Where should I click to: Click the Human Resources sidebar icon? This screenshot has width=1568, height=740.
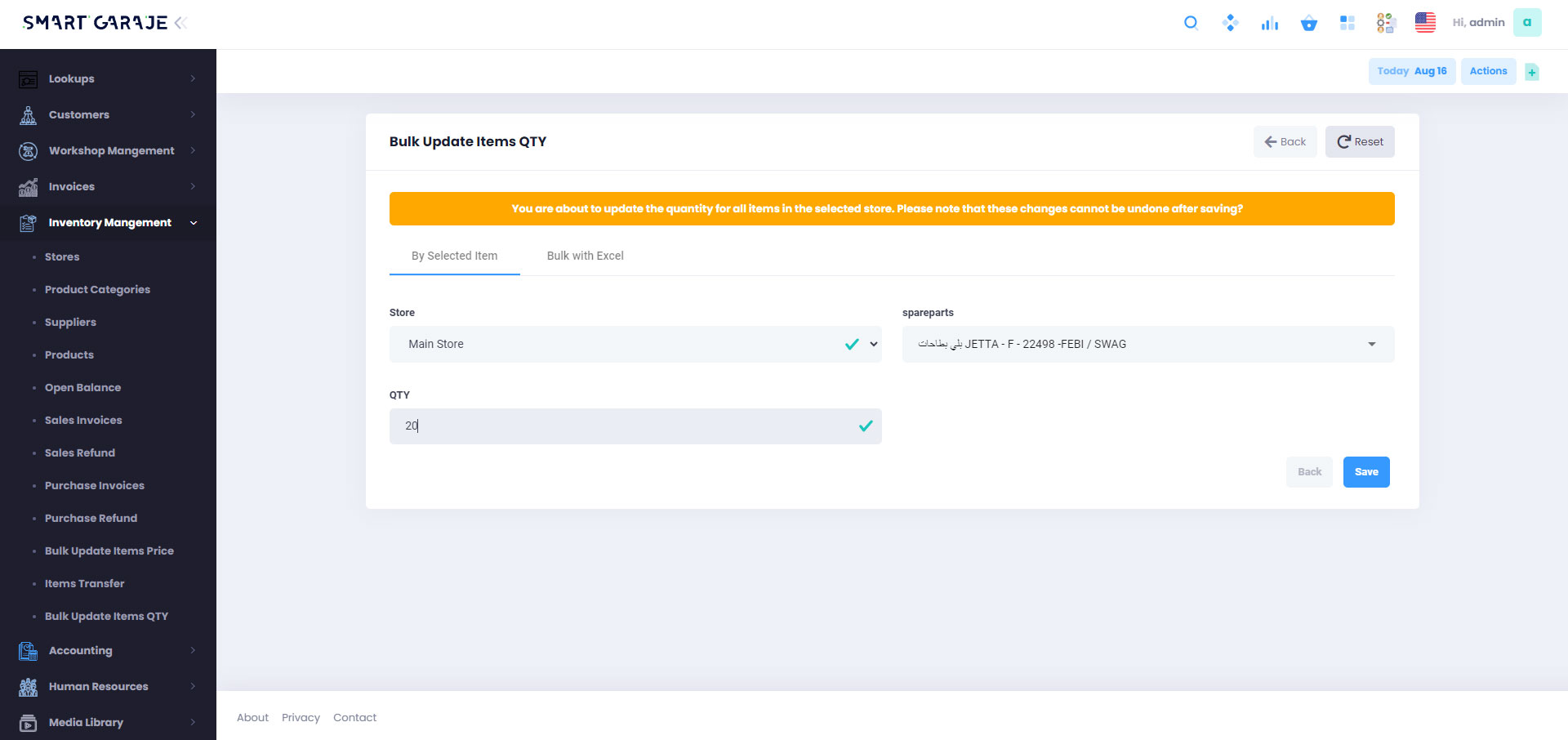[x=28, y=687]
